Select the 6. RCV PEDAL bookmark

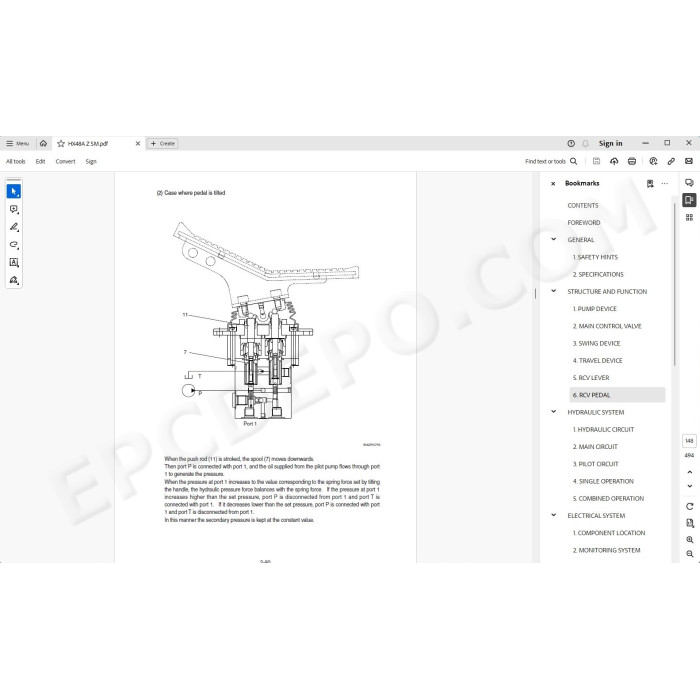[x=617, y=395]
